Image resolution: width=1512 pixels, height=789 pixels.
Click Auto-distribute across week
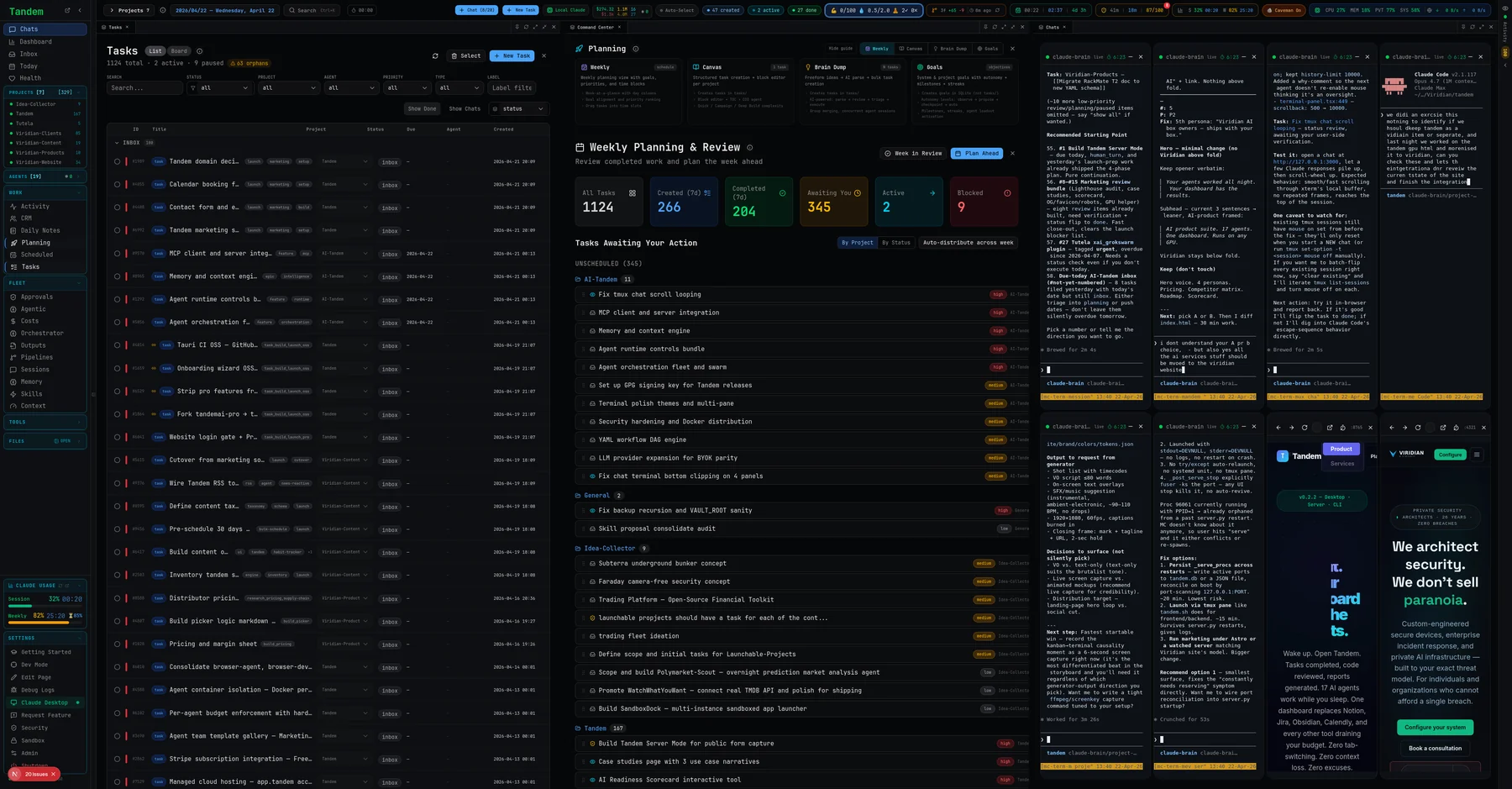(969, 243)
